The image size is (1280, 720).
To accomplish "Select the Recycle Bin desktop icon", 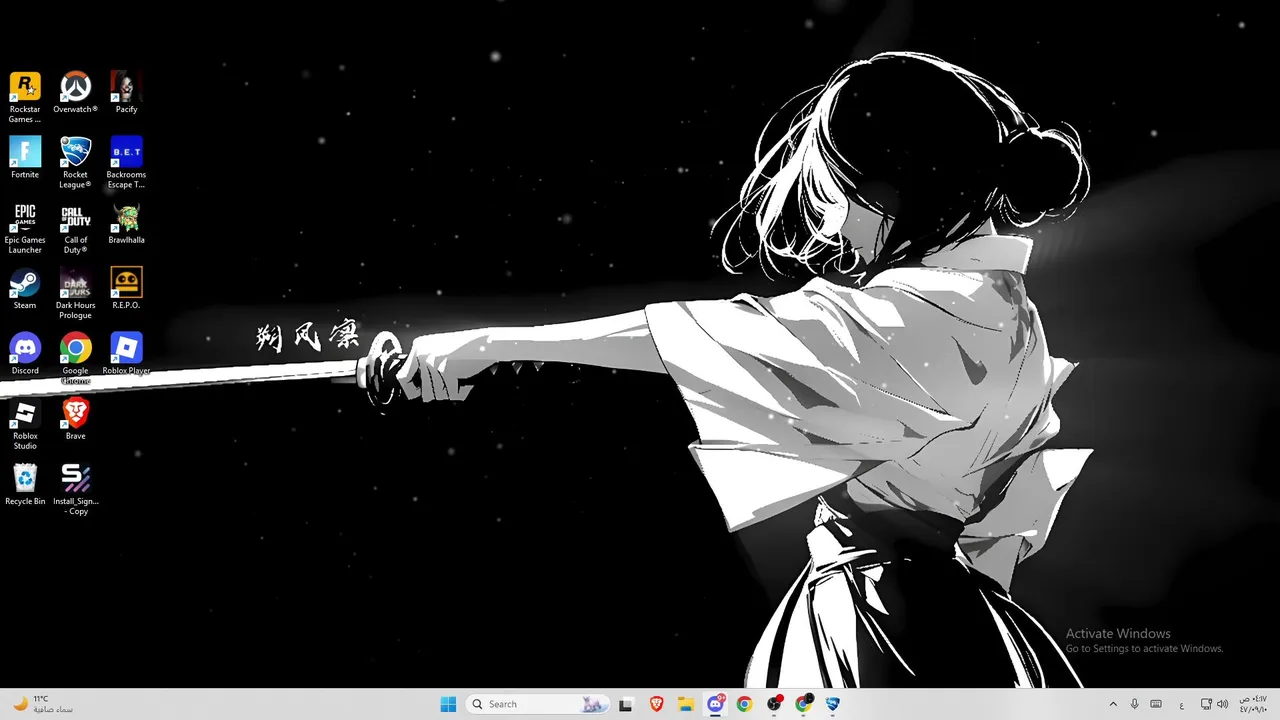I will 25,484.
